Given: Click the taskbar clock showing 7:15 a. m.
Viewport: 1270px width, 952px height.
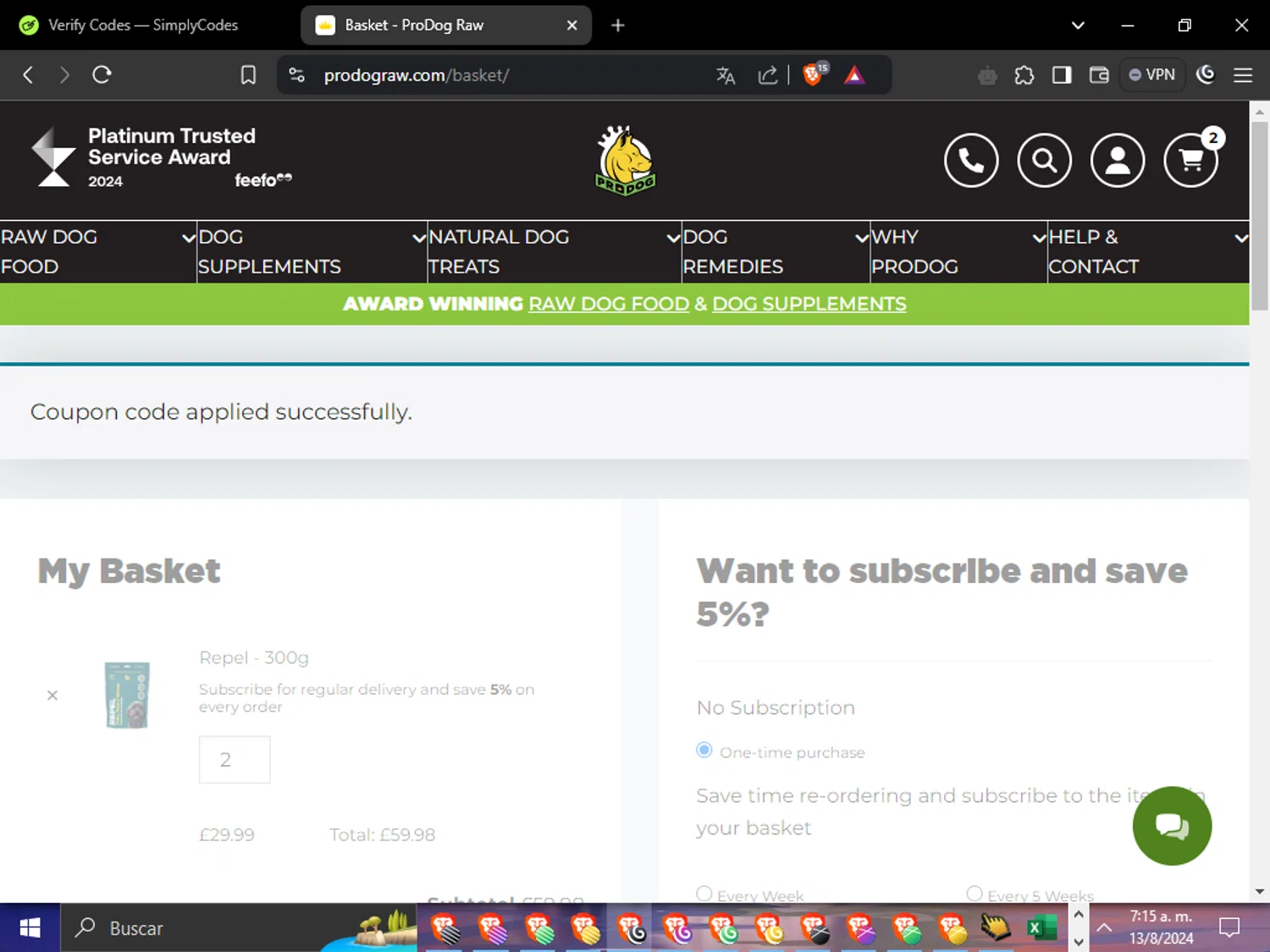Looking at the screenshot, I should point(1161,927).
